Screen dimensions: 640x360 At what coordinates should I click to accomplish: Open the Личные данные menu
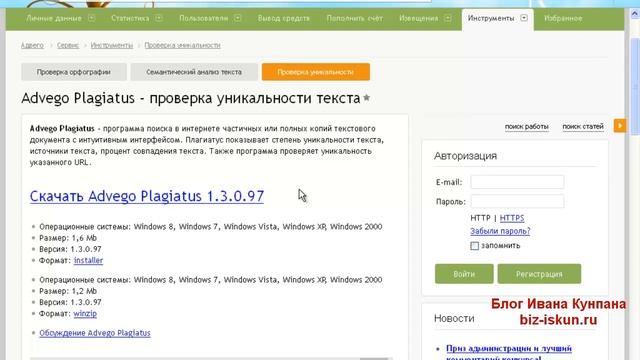[x=53, y=18]
